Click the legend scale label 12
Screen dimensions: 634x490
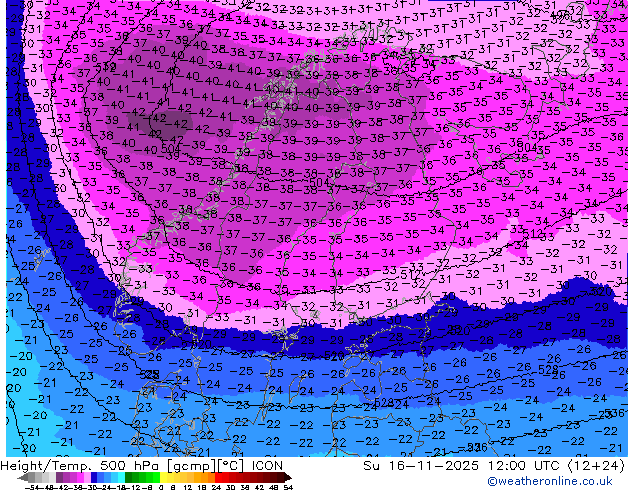pyautogui.click(x=187, y=487)
